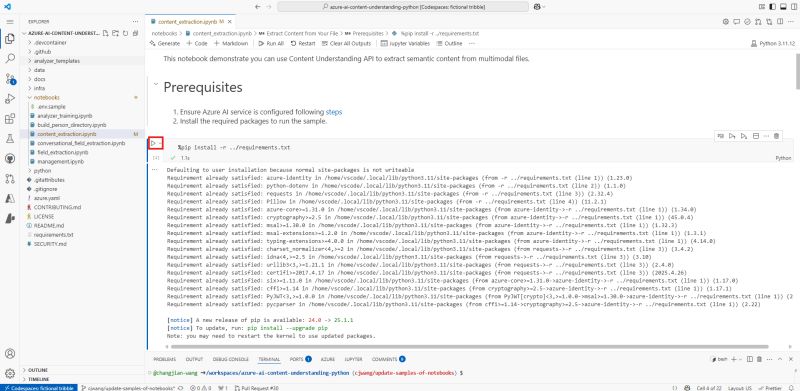Click the Codespaces remote indicator in status bar
800x391 pixels.
tap(38, 387)
